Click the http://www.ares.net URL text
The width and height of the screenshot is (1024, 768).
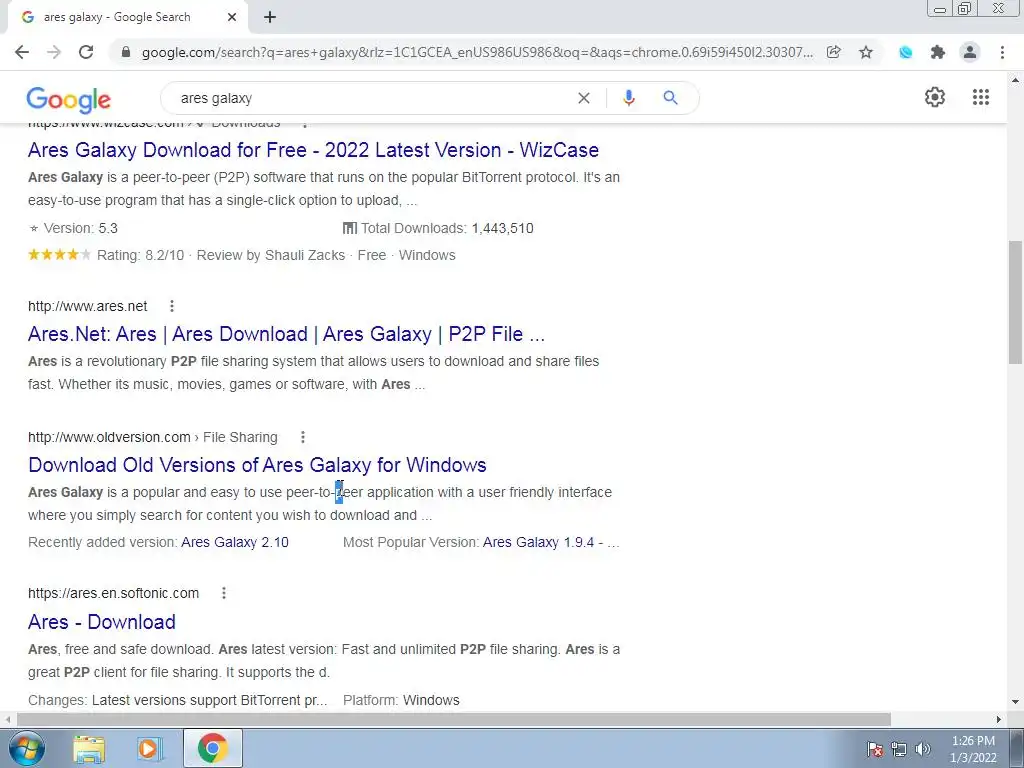pyautogui.click(x=88, y=306)
